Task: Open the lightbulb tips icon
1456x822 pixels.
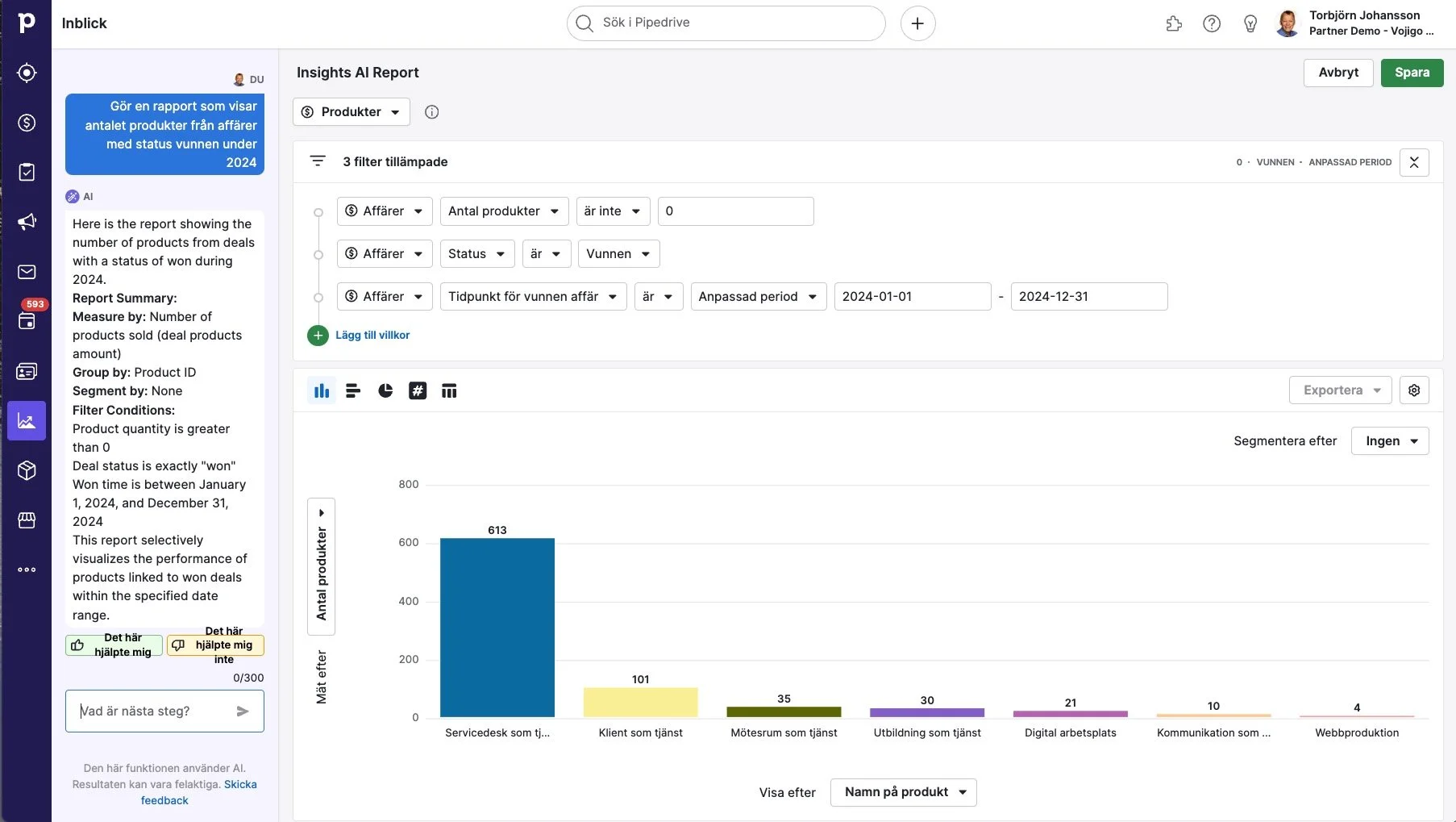Action: coord(1250,23)
